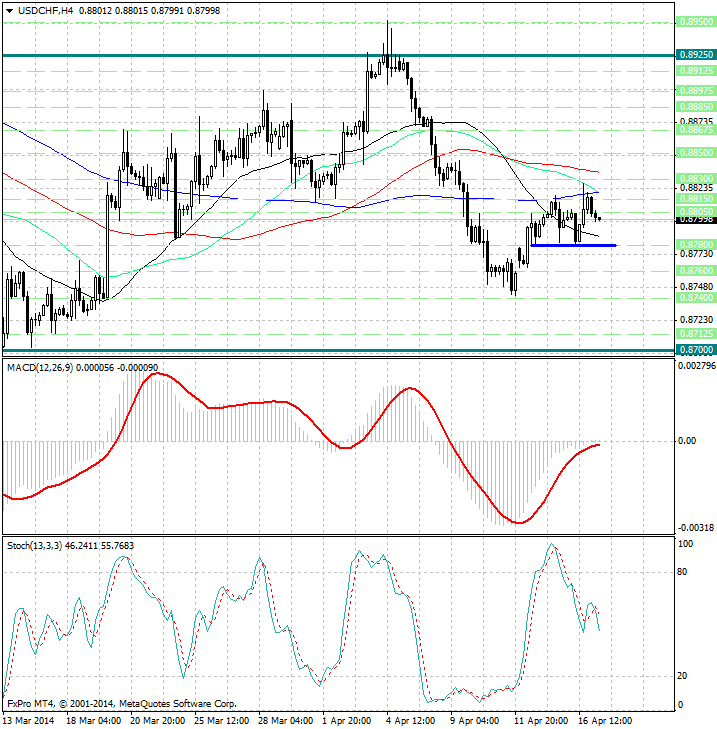
Task: Click the 0.89500 price label
Action: pos(694,21)
